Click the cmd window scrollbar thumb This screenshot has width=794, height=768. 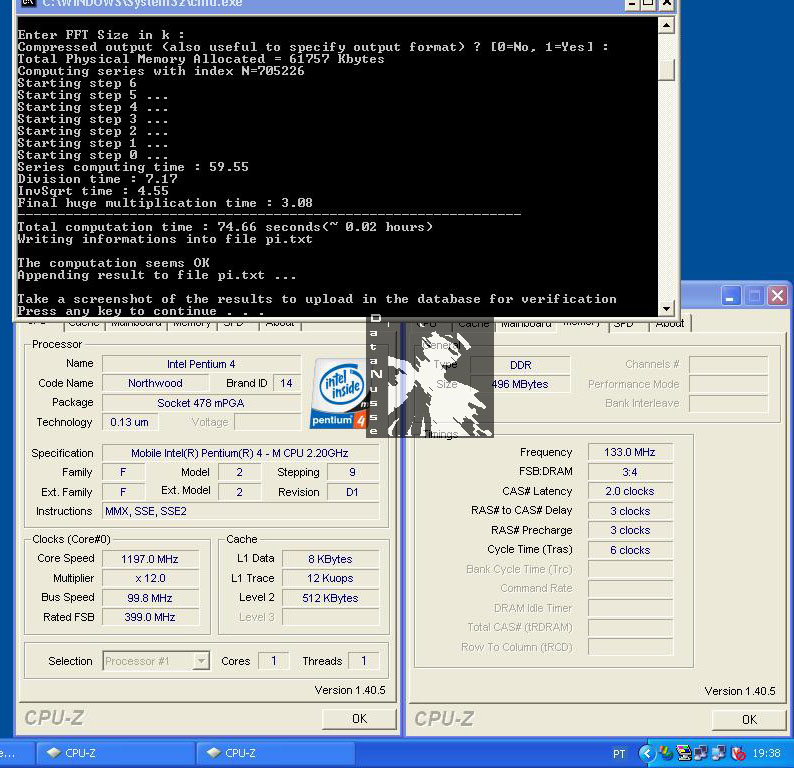666,70
